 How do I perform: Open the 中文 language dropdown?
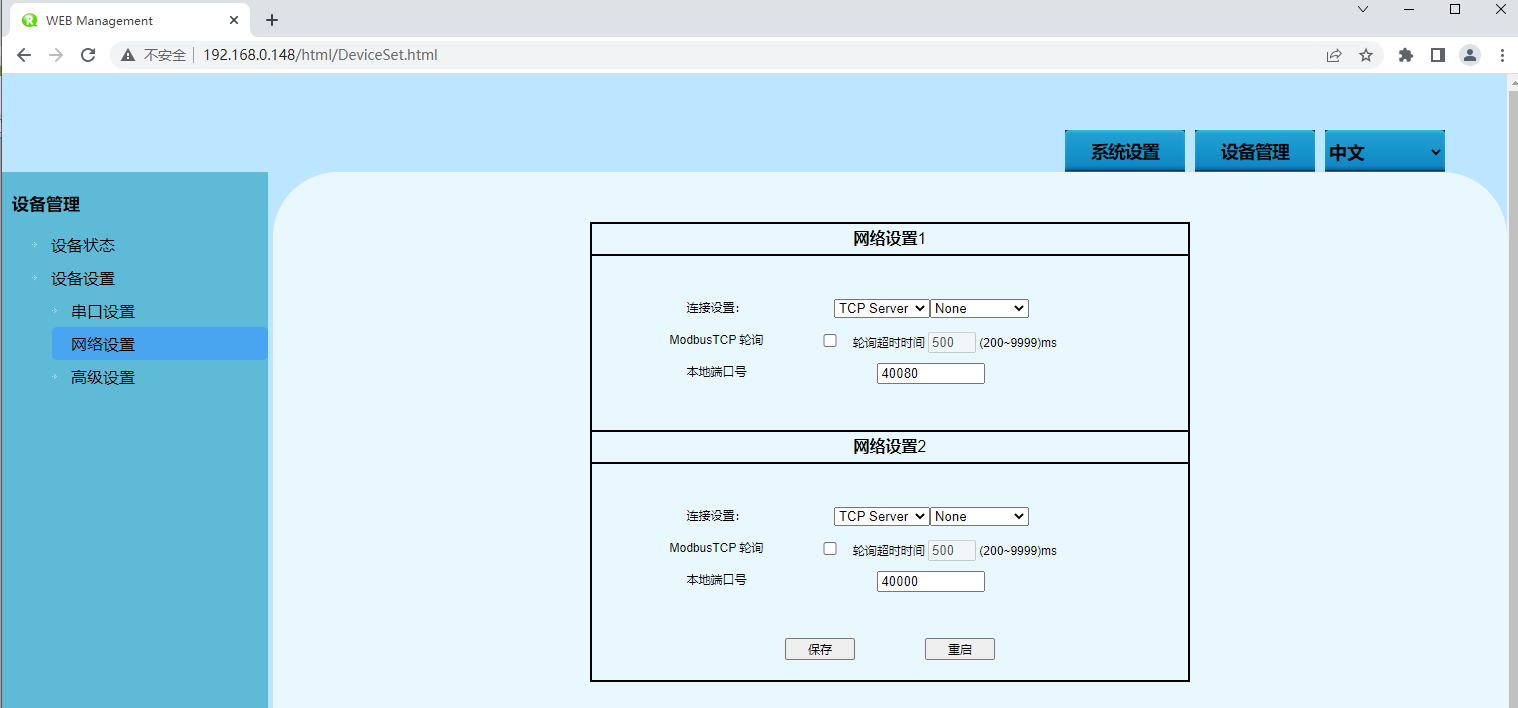click(1384, 152)
